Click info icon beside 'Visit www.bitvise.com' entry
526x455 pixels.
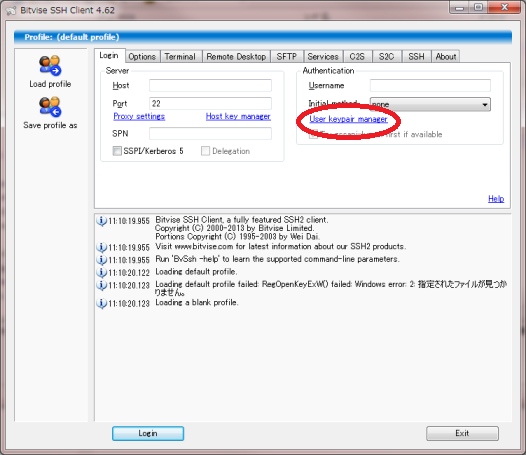[101, 247]
